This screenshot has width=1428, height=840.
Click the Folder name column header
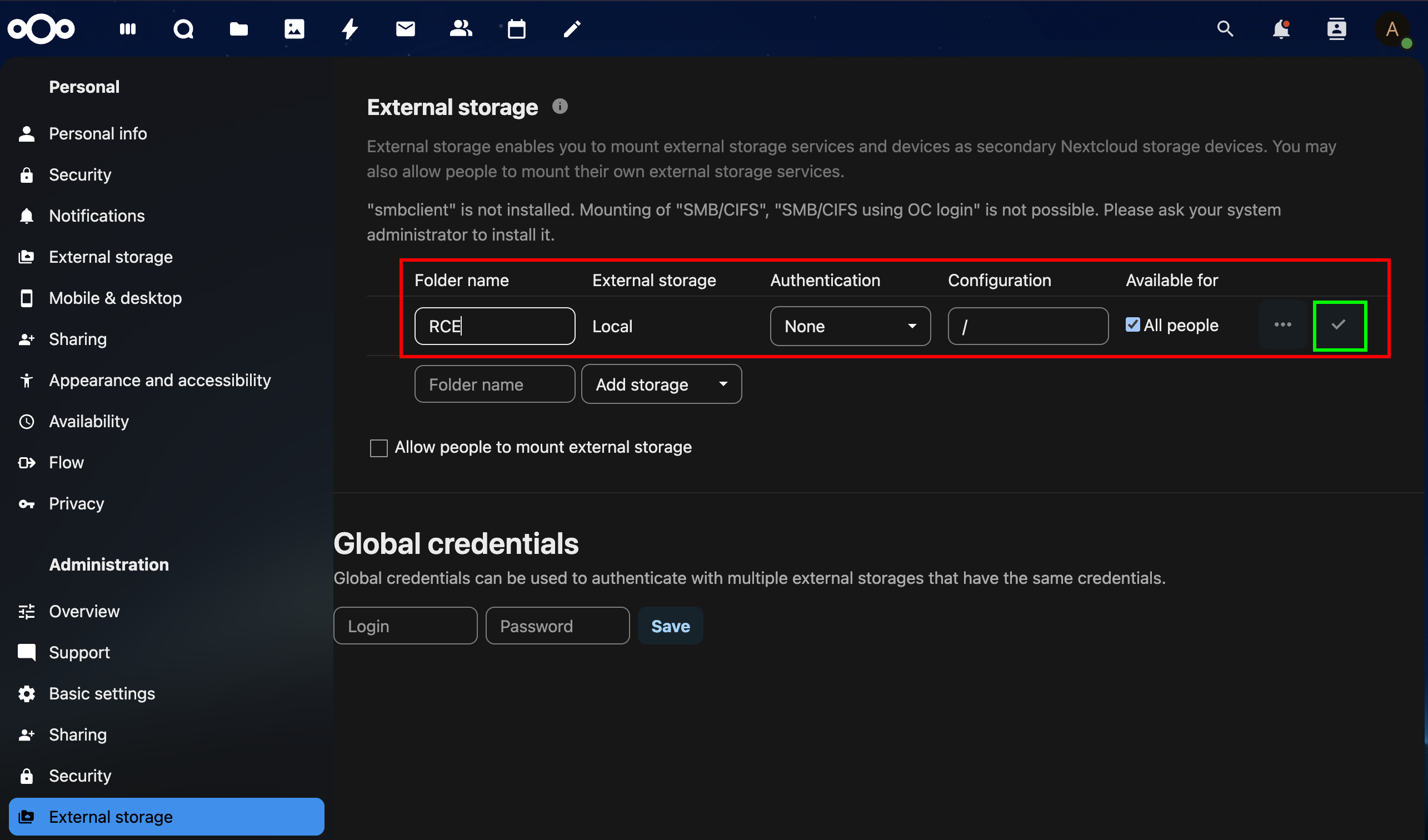coord(461,281)
